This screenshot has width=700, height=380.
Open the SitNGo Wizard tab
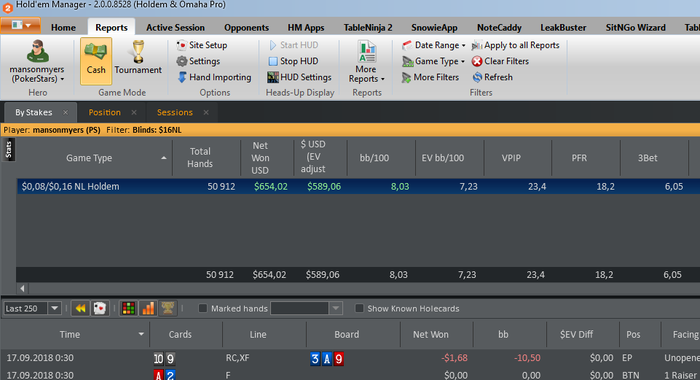click(636, 28)
